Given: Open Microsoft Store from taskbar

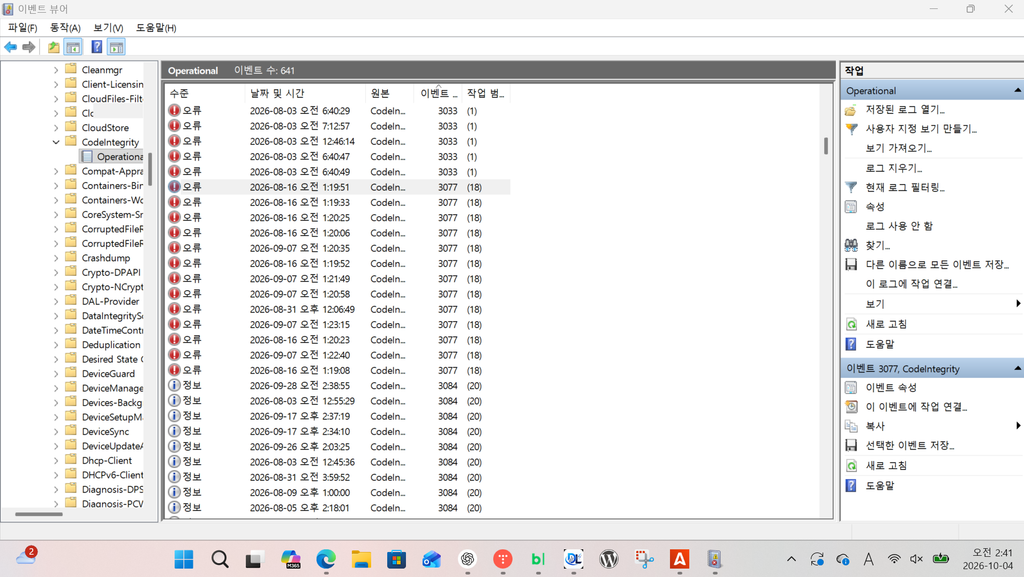Looking at the screenshot, I should click(x=396, y=559).
